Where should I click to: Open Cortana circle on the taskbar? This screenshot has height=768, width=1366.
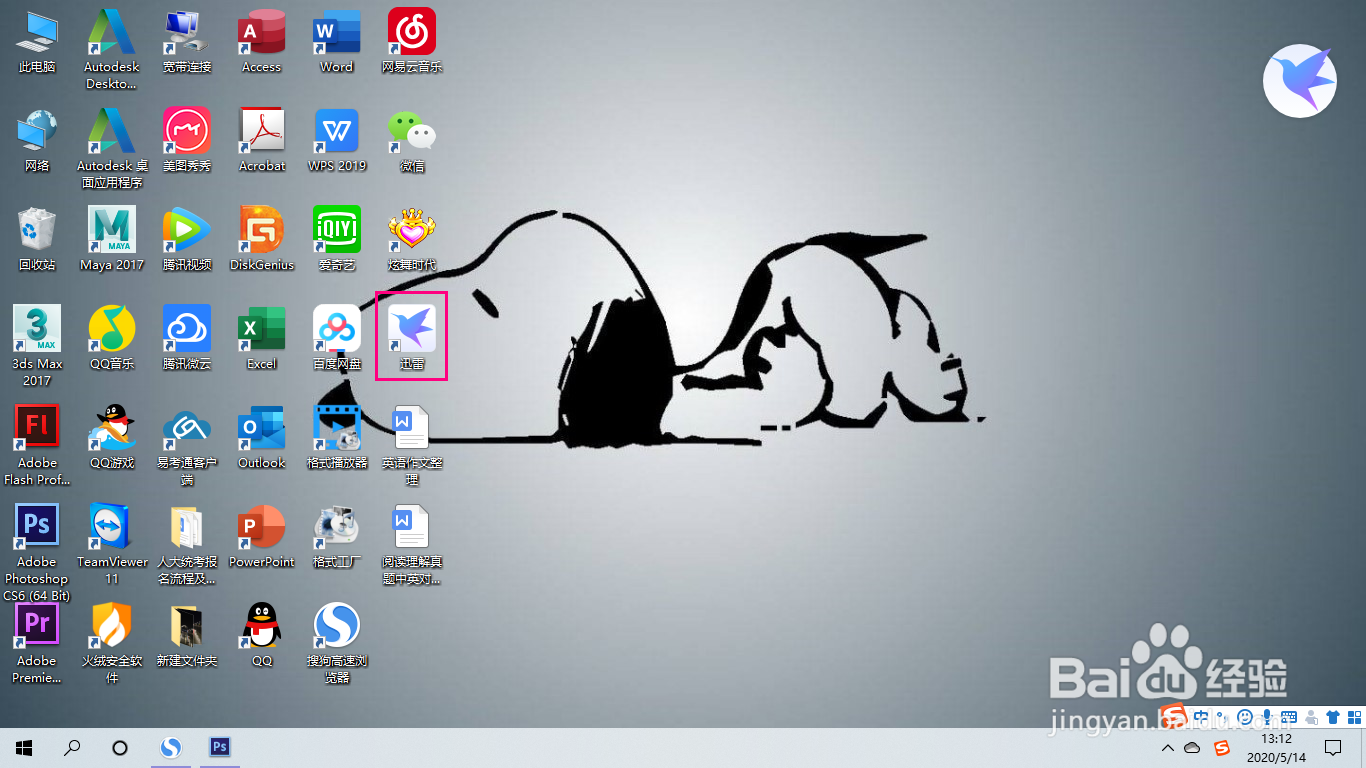coord(120,747)
